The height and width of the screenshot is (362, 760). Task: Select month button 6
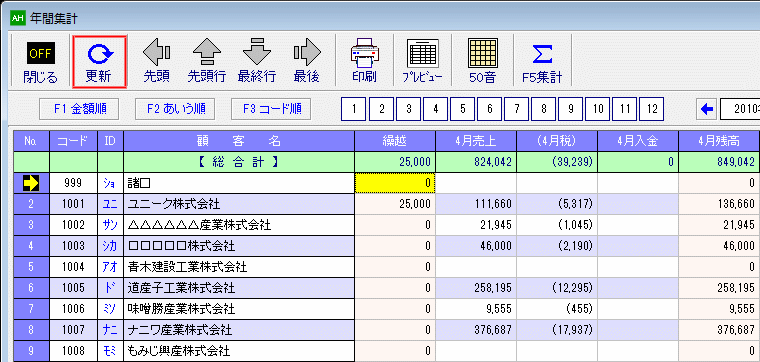point(489,109)
